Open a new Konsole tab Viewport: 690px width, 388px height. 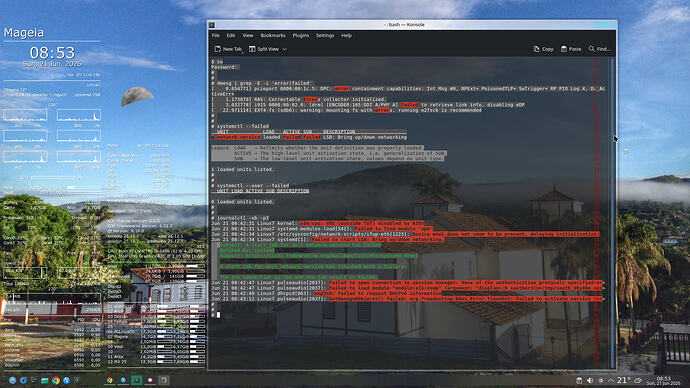(x=228, y=49)
